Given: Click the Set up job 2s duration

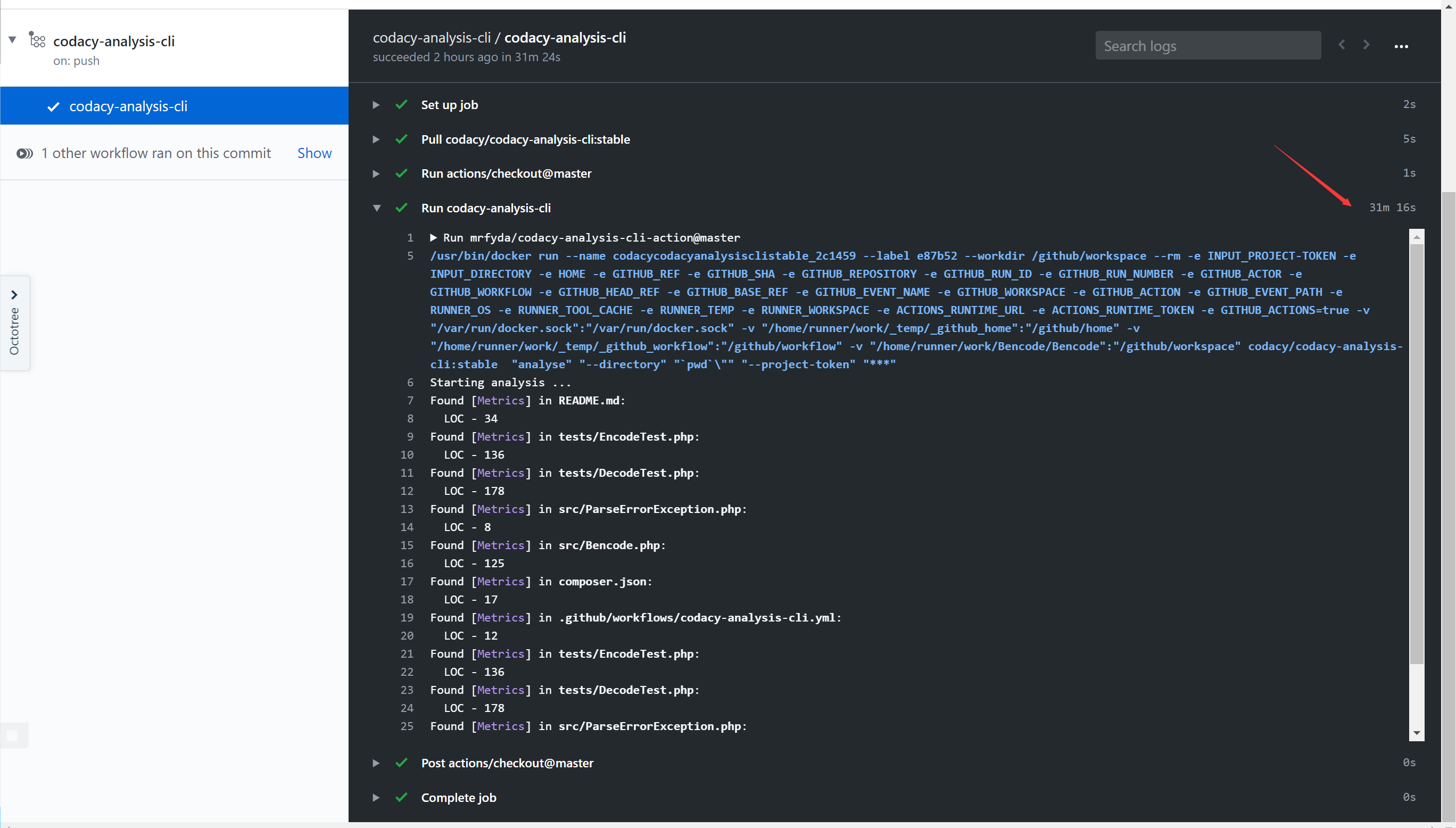Looking at the screenshot, I should tap(1409, 105).
